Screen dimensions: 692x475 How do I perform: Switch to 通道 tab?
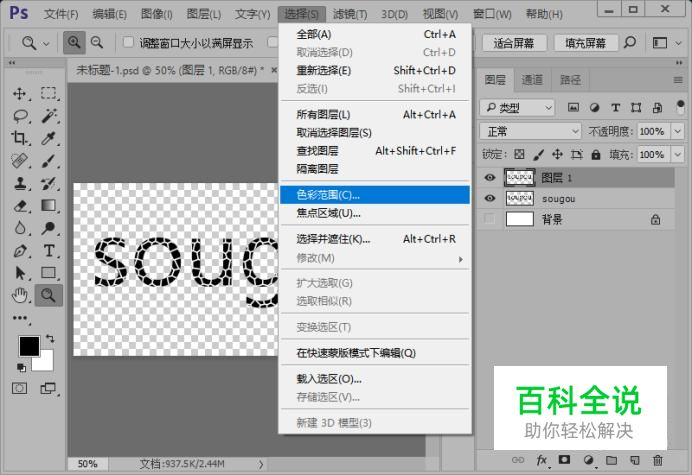532,80
